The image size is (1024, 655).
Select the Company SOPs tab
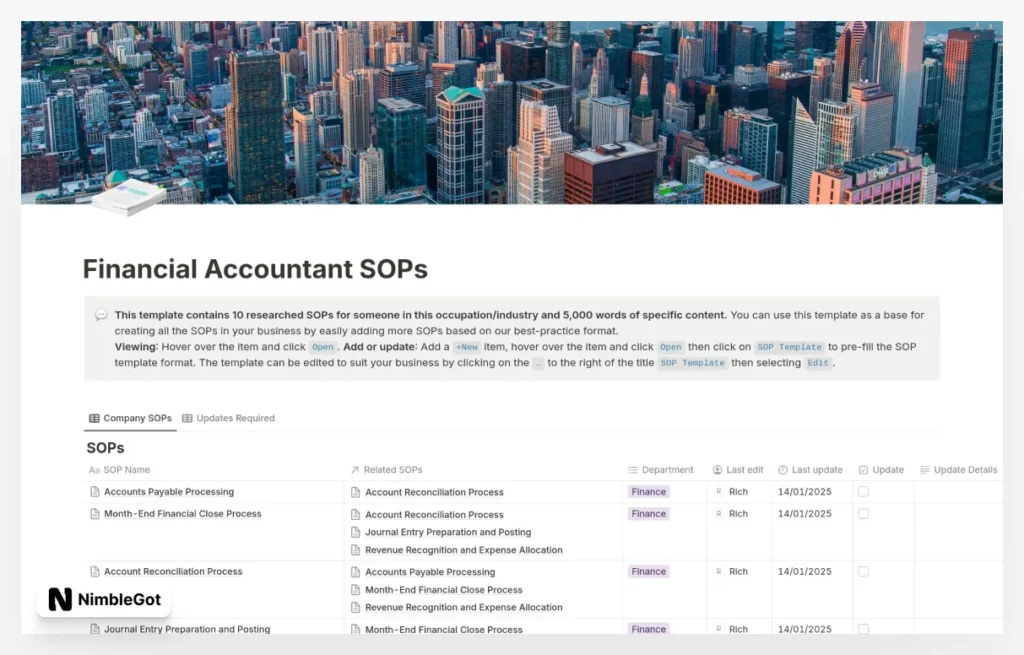[131, 418]
